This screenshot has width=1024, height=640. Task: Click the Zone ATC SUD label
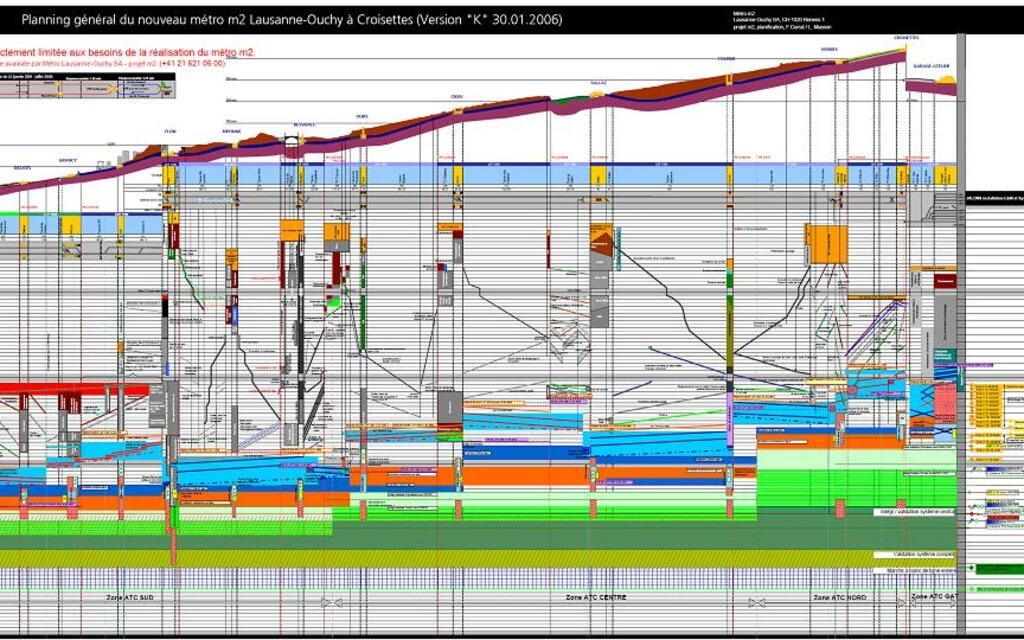click(131, 597)
